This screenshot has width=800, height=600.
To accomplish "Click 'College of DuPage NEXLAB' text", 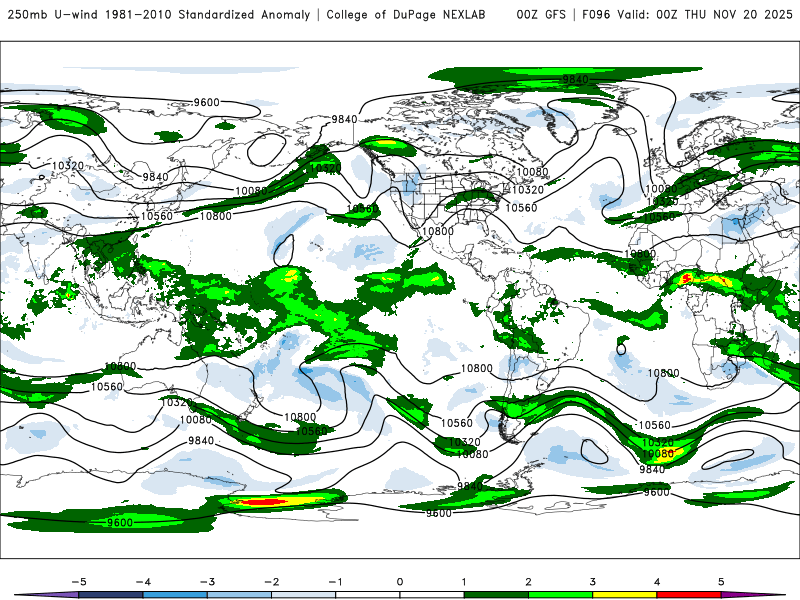I will (x=406, y=15).
